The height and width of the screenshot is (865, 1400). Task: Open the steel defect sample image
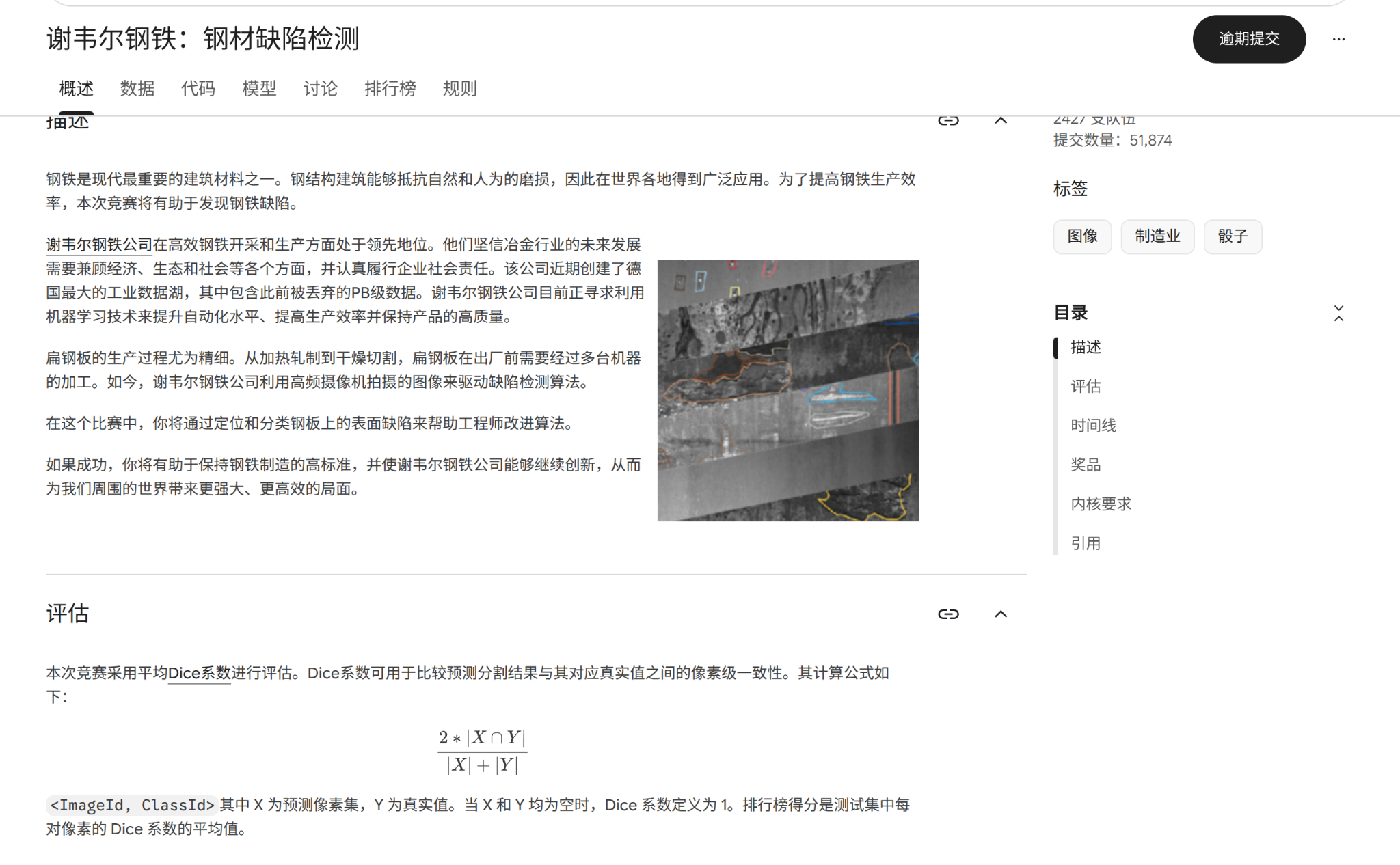[x=788, y=390]
